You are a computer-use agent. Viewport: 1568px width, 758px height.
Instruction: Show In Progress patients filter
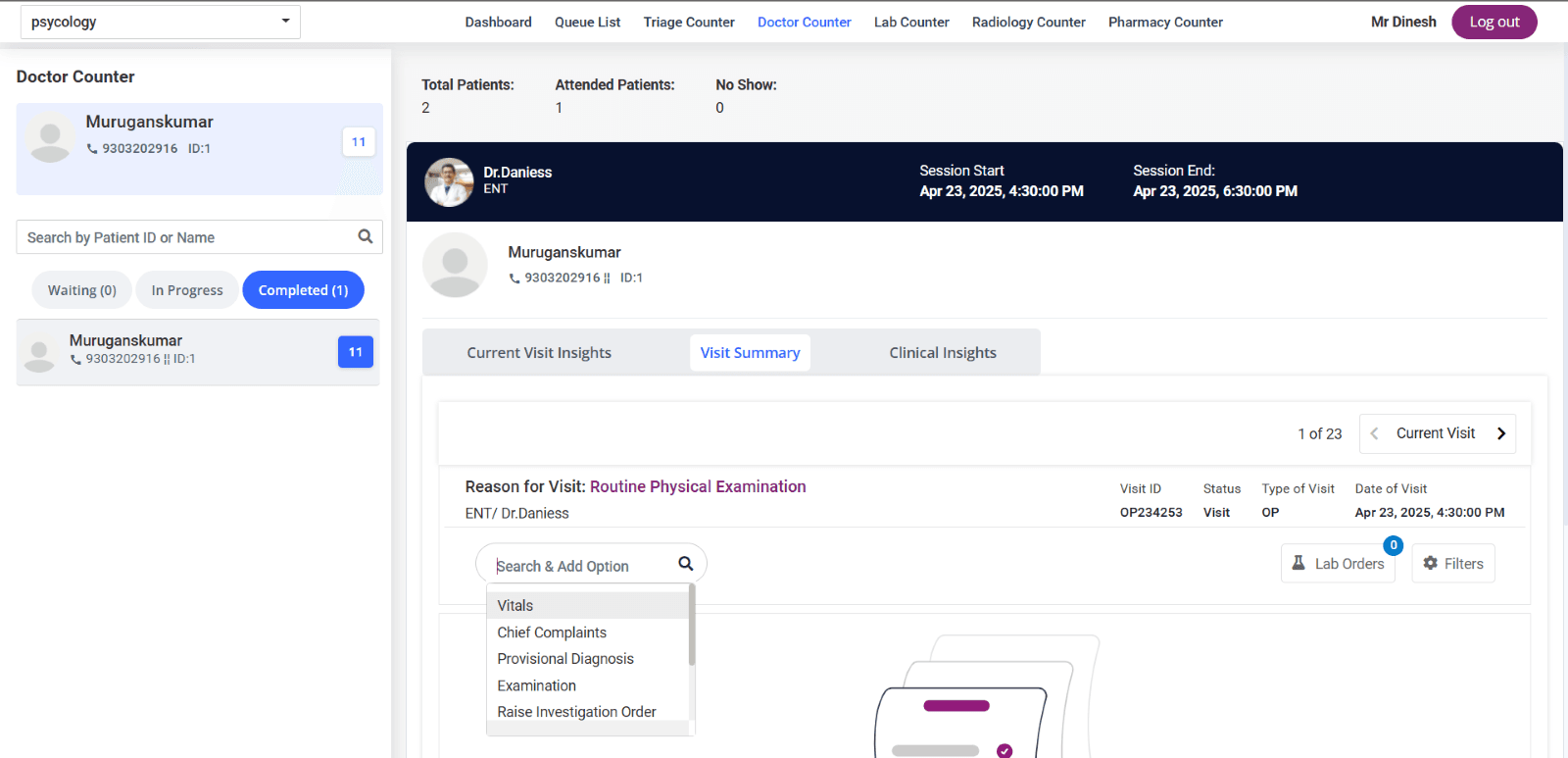tap(187, 290)
